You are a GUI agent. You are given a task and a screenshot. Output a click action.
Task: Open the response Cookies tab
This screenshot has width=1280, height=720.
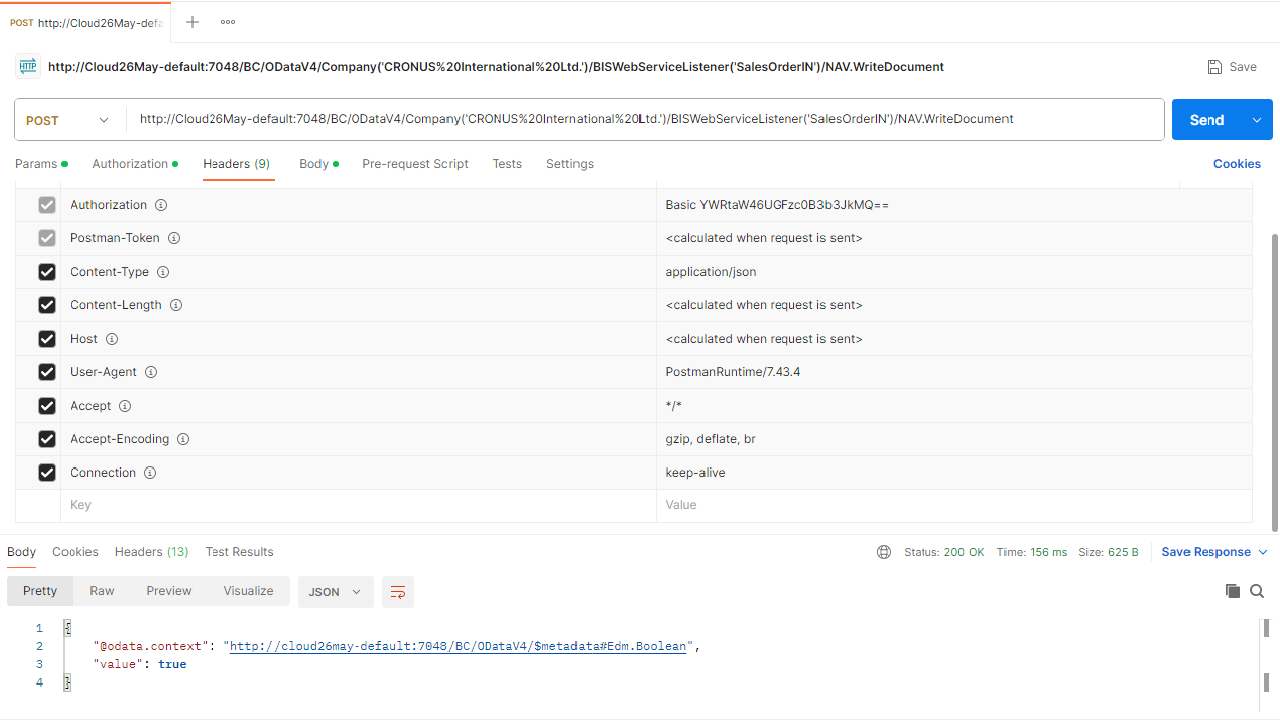[x=75, y=552]
